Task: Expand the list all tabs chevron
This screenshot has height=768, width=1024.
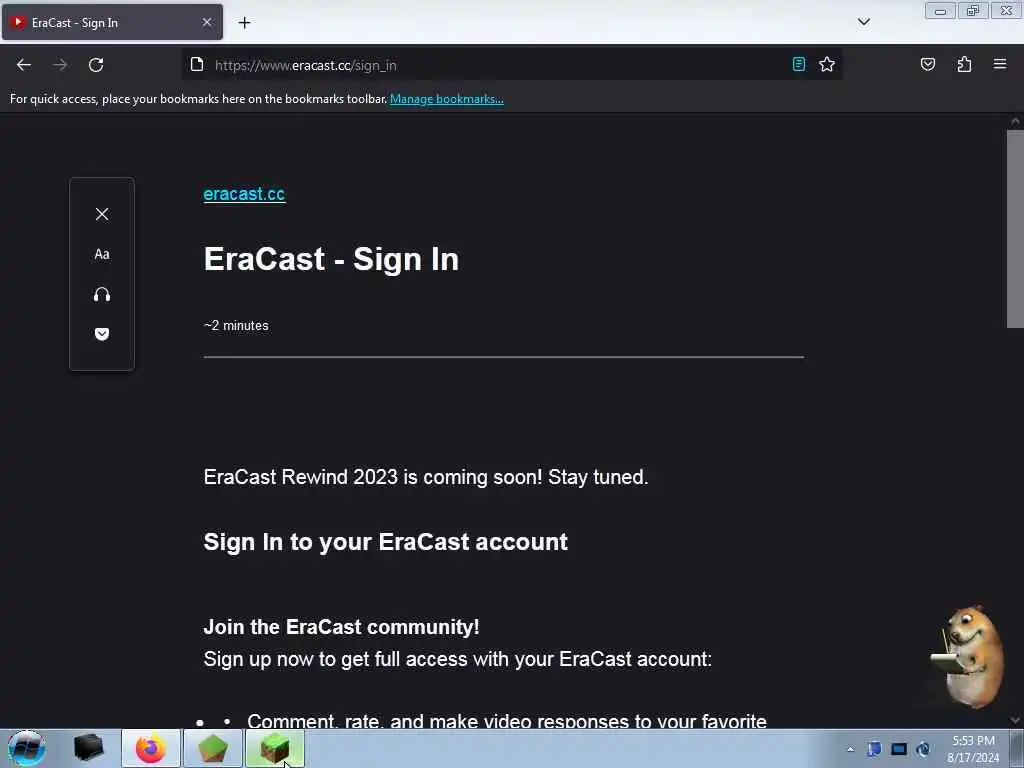Action: [863, 22]
